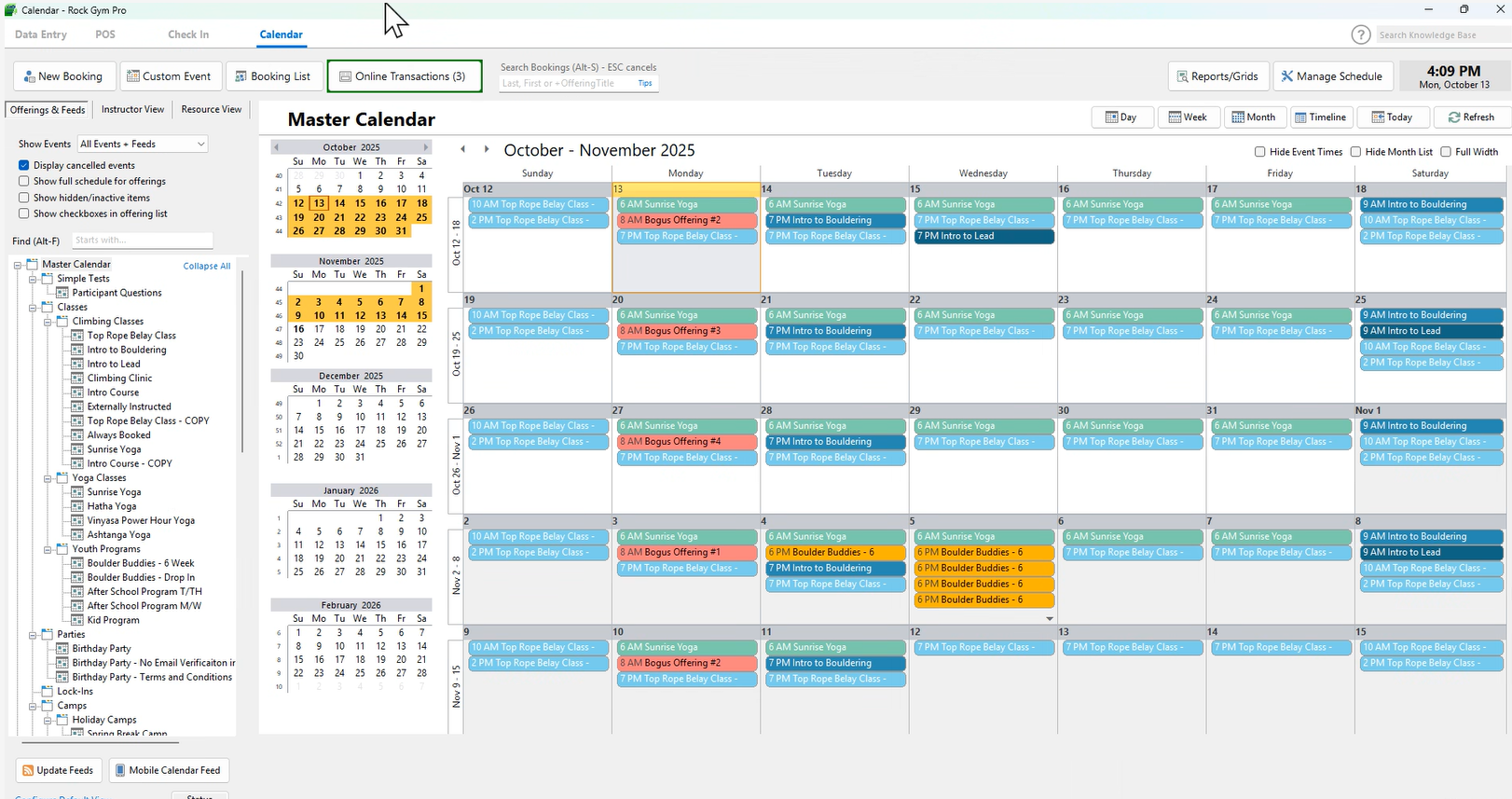1512x799 pixels.
Task: Enable Show full schedule for offerings
Action: [24, 181]
